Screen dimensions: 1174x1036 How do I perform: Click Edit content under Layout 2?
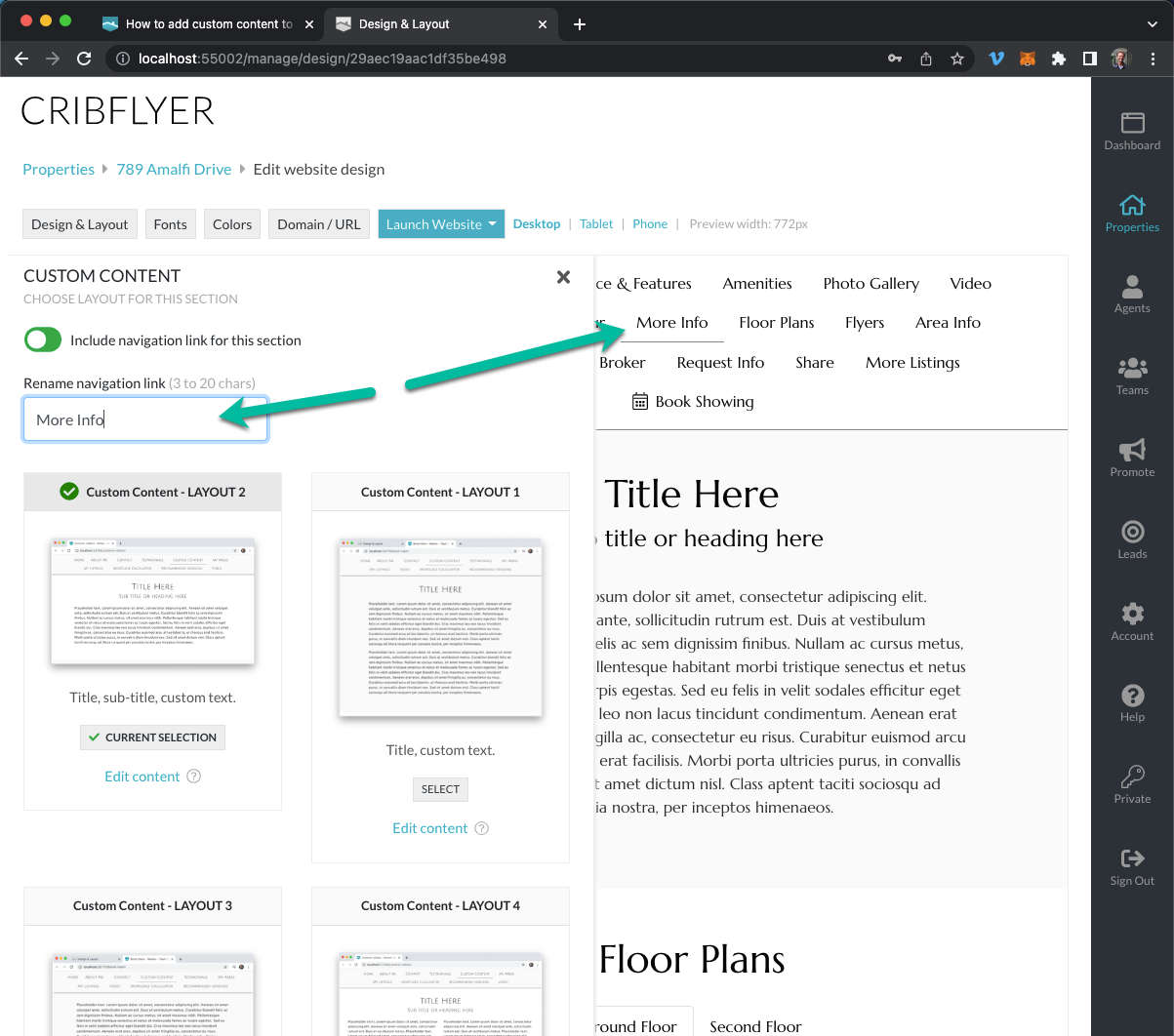coord(142,777)
